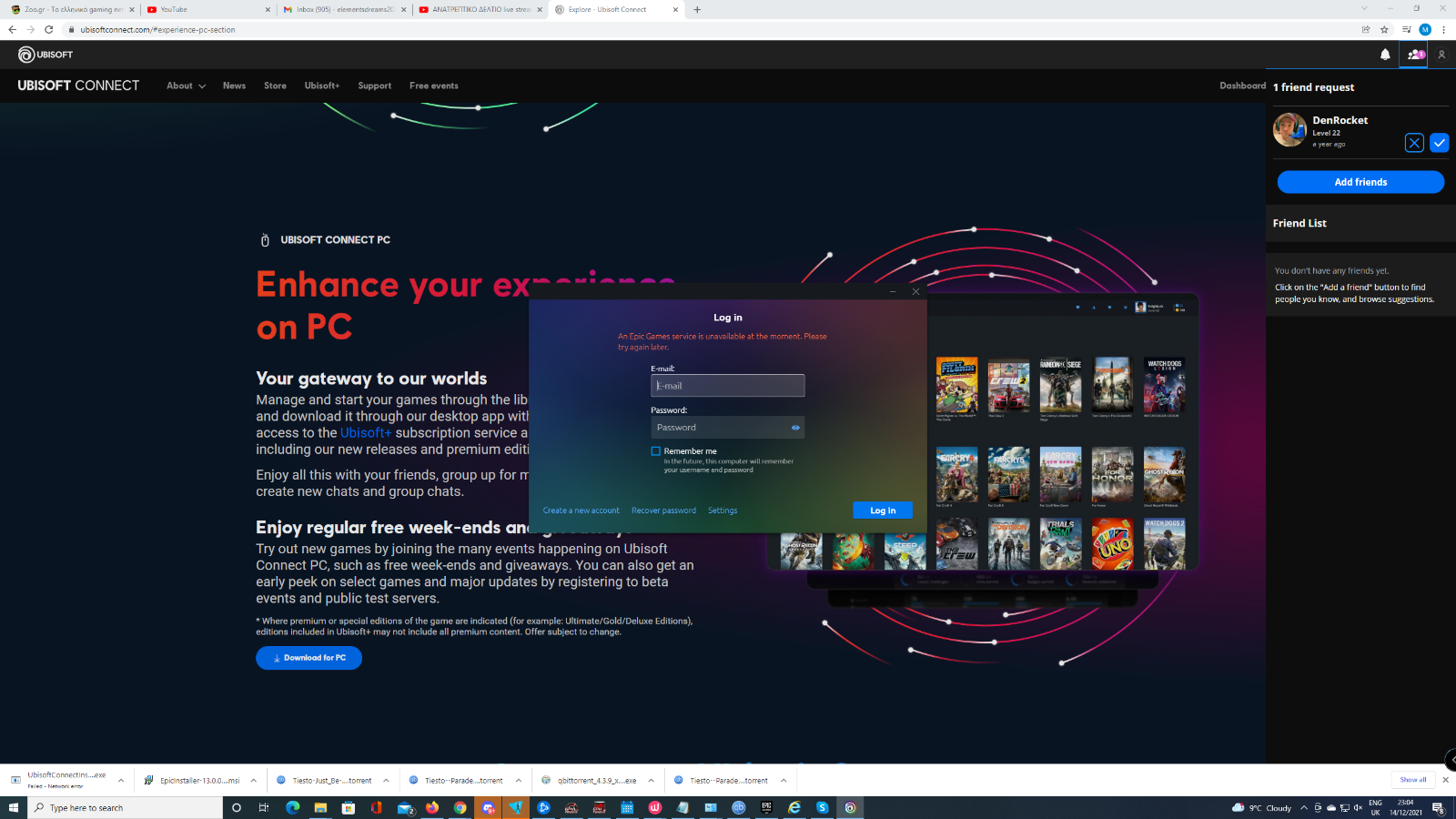1456x819 pixels.
Task: Expand options for EpicInstaller msi download
Action: point(253,780)
